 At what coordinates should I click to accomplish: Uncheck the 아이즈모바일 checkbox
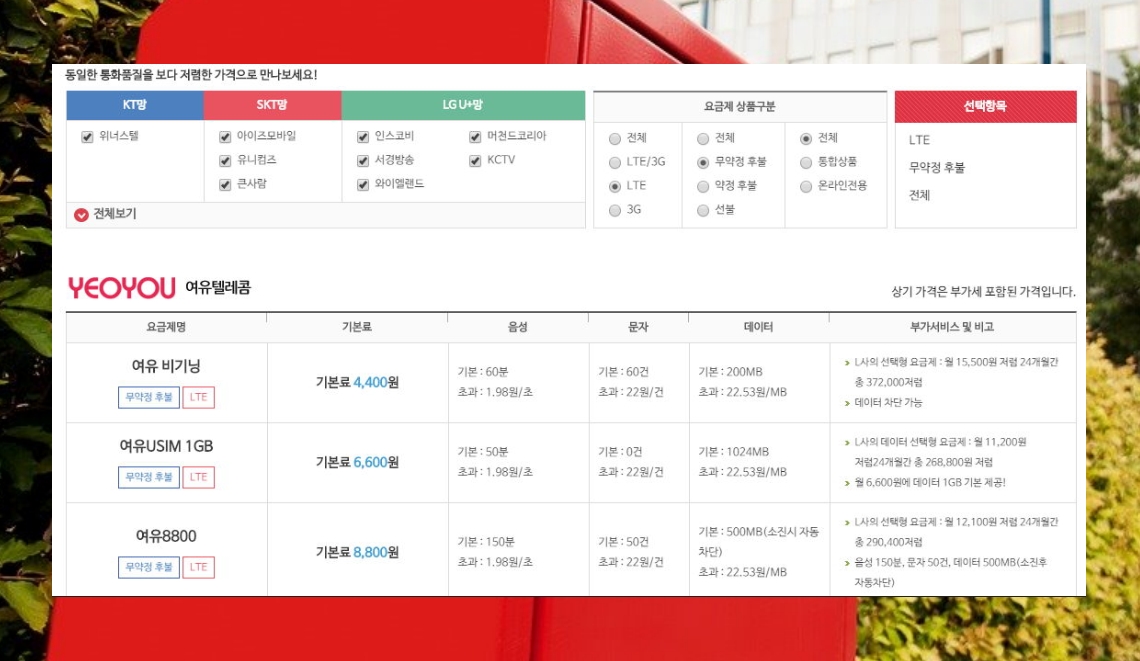pyautogui.click(x=225, y=137)
